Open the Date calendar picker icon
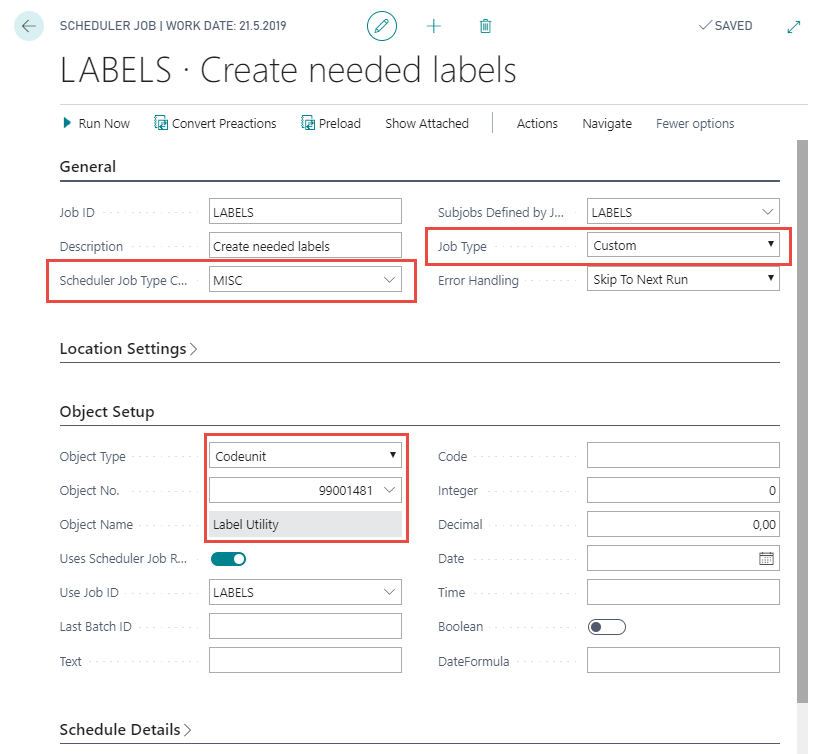 (767, 559)
